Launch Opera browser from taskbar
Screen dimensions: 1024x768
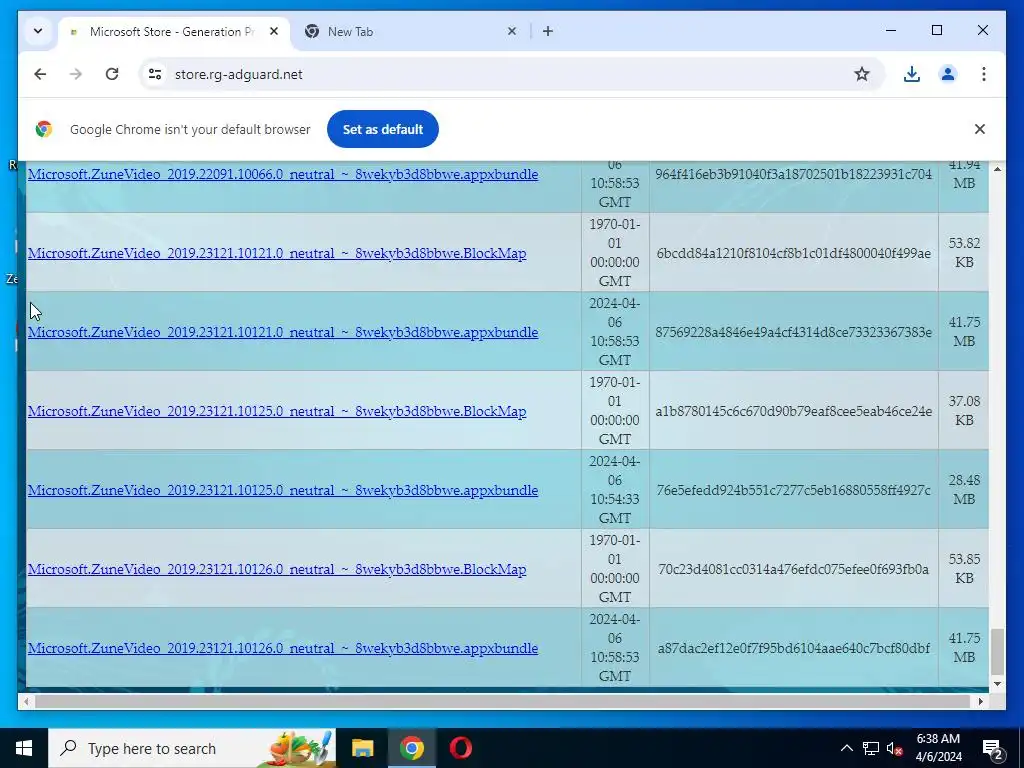coord(460,748)
